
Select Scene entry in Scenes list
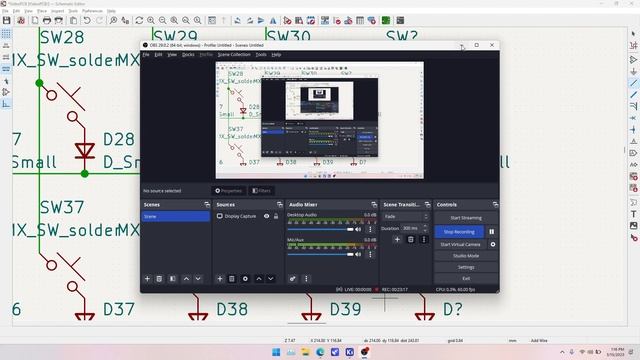[176, 216]
